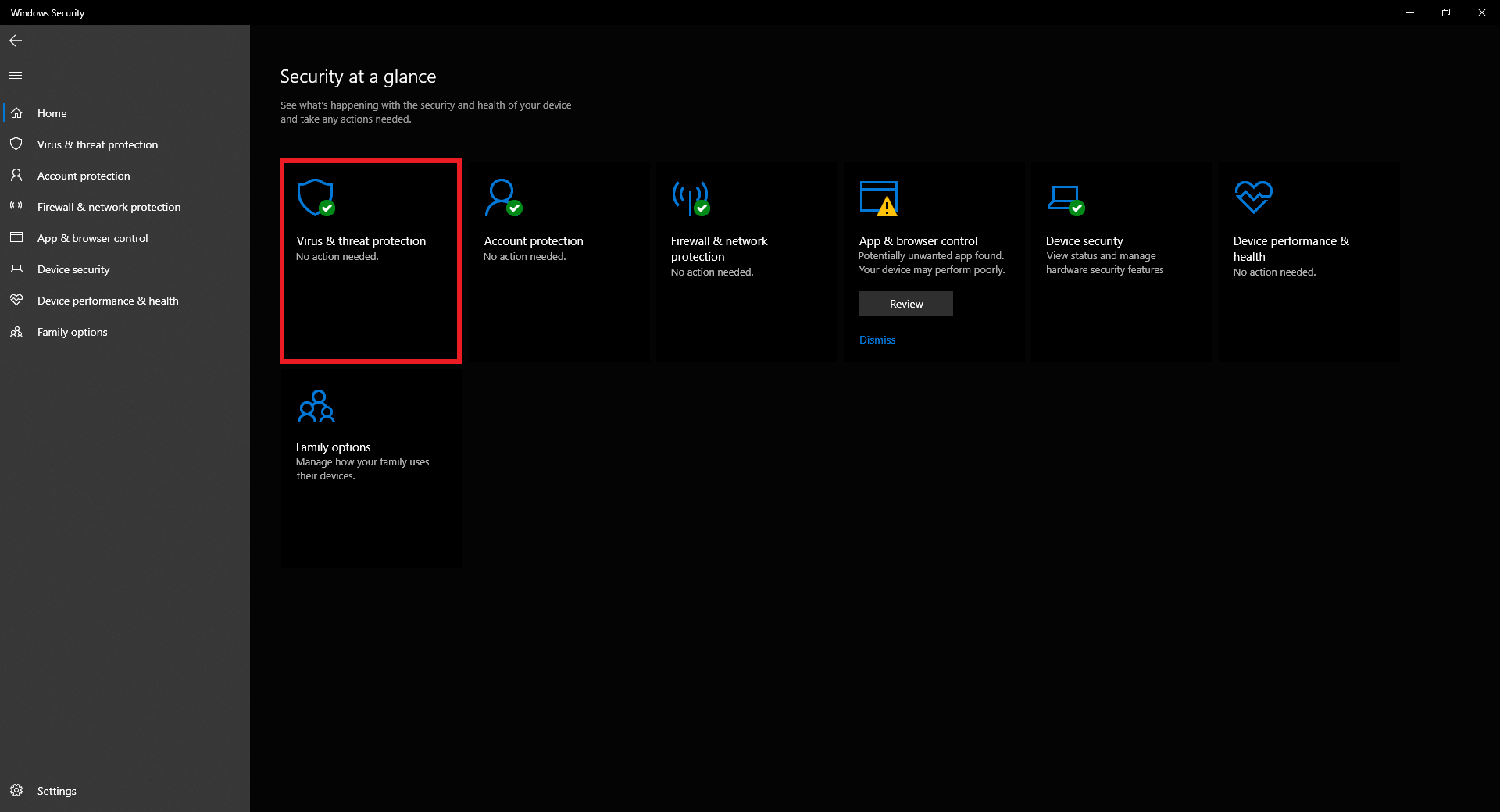This screenshot has width=1500, height=812.
Task: Click the family icon on Family options tile
Action: pyautogui.click(x=316, y=407)
